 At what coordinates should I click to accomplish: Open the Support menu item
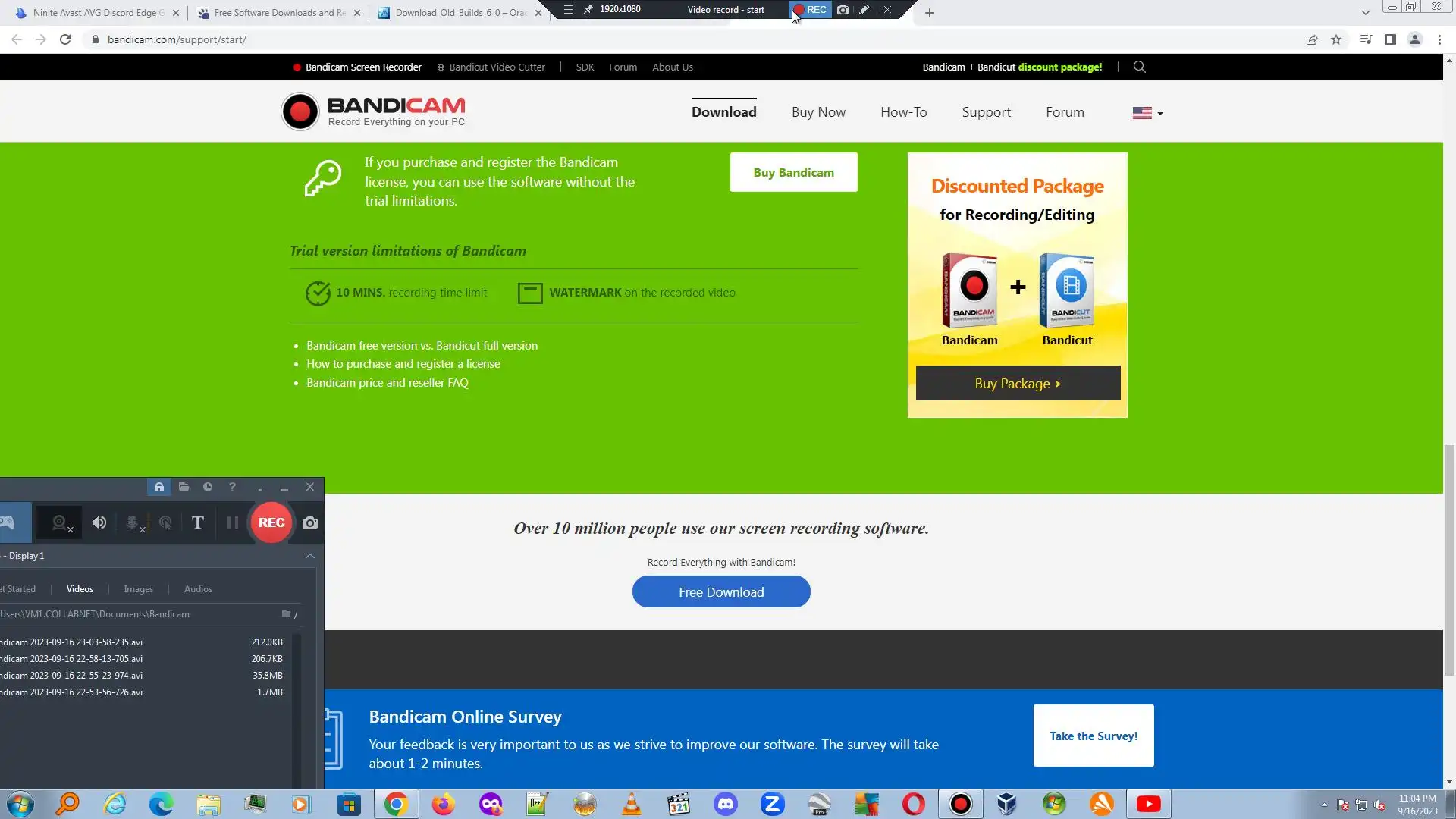(x=986, y=112)
